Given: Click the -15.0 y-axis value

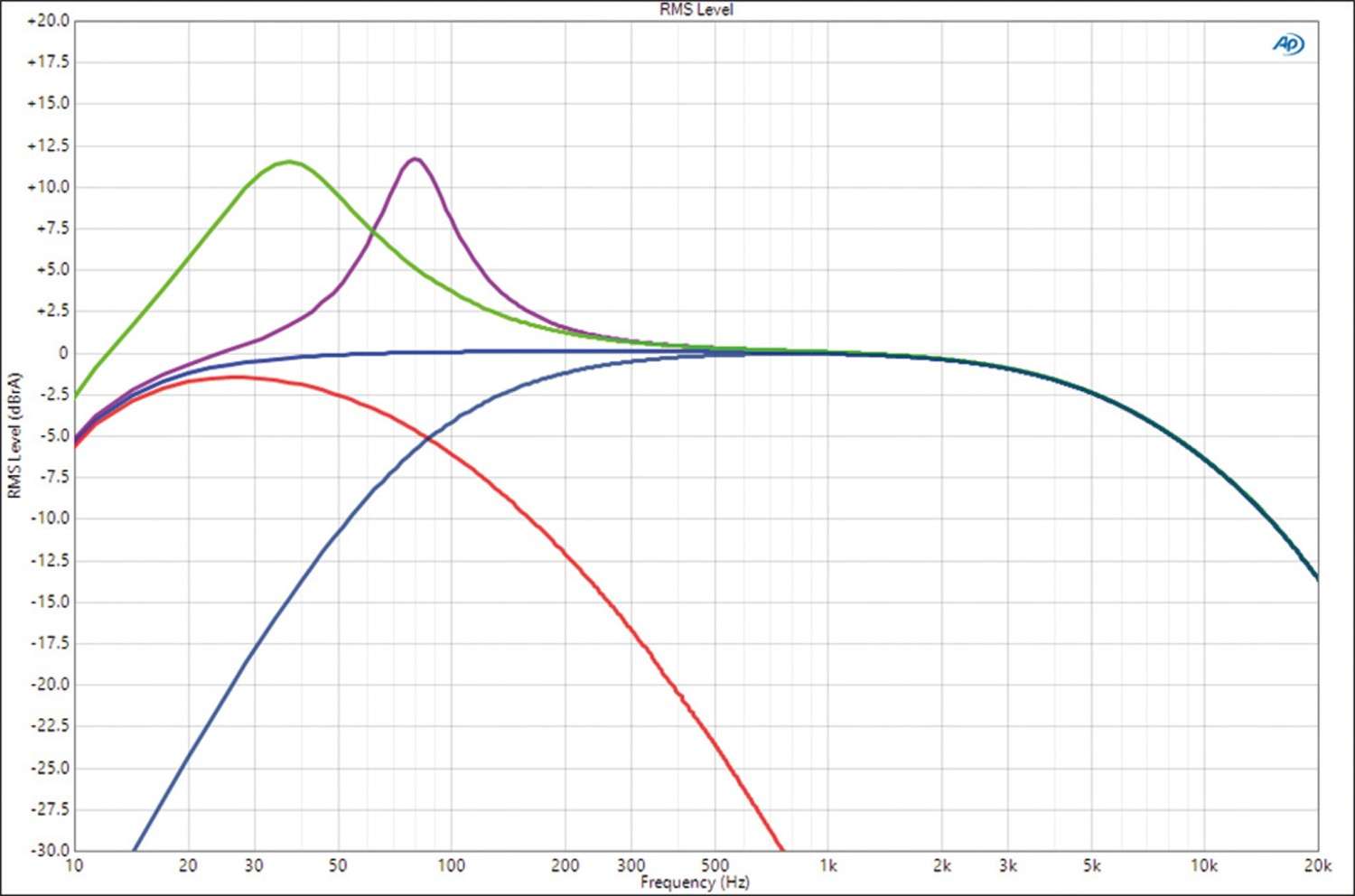Looking at the screenshot, I should 50,602.
